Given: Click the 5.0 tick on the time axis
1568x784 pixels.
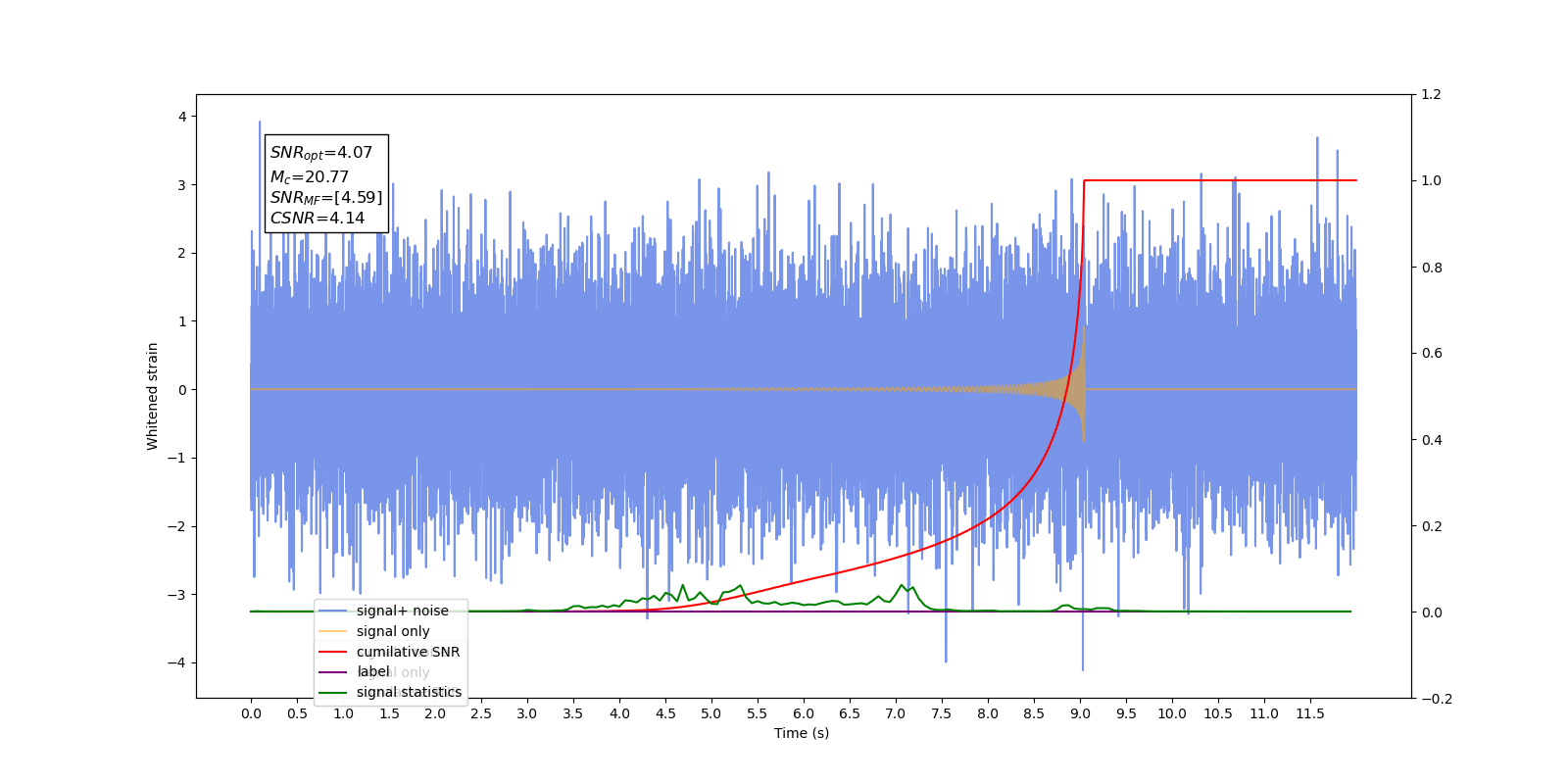Looking at the screenshot, I should [x=711, y=713].
